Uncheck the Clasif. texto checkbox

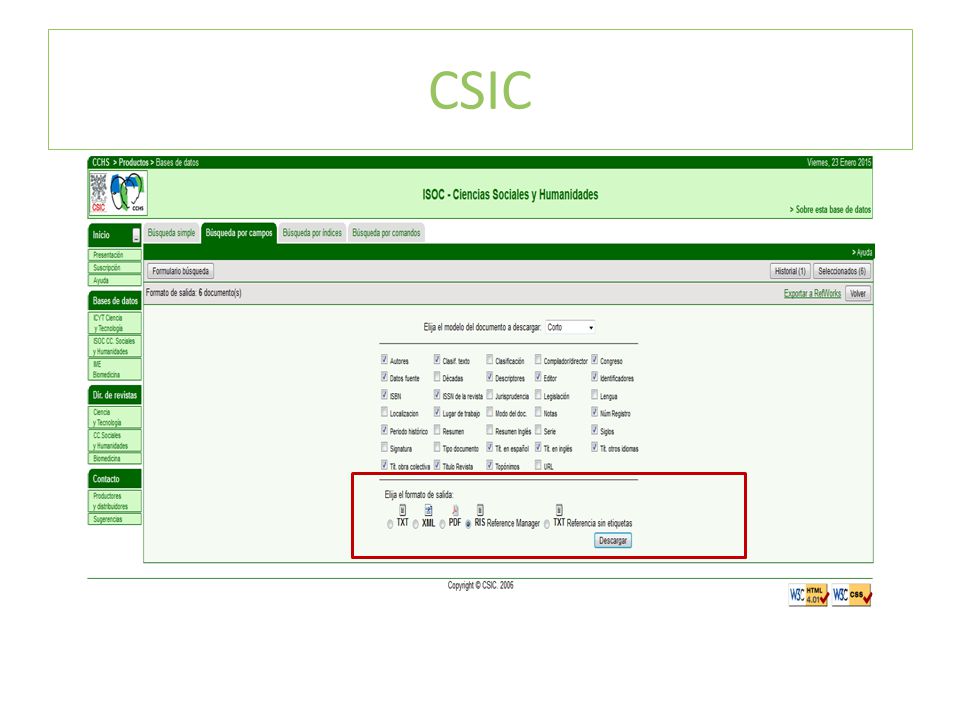click(x=437, y=359)
